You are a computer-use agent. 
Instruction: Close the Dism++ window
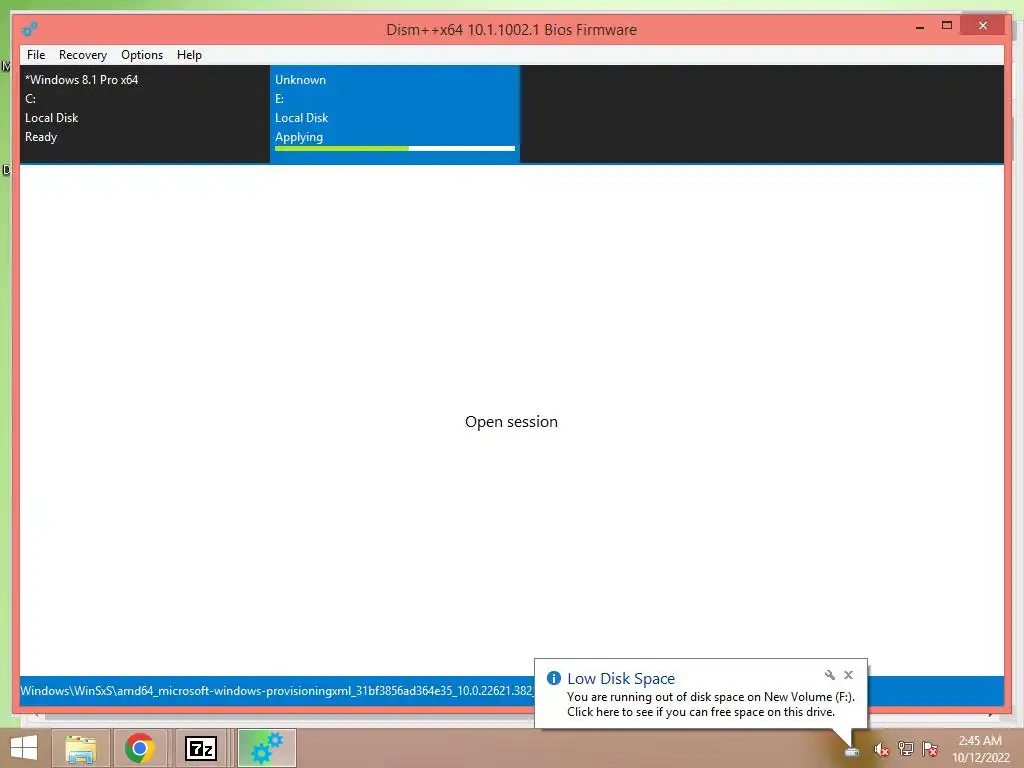tap(983, 25)
